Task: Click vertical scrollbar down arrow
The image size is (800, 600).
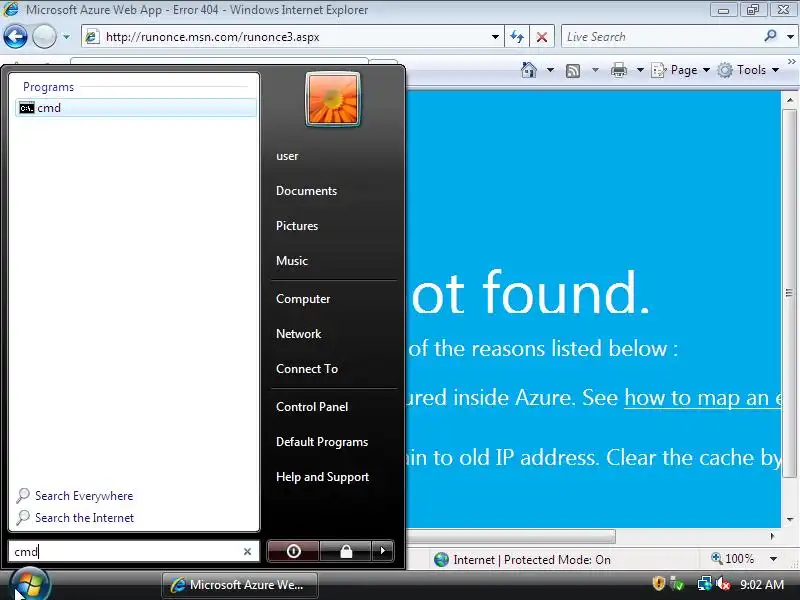Action: (x=789, y=519)
